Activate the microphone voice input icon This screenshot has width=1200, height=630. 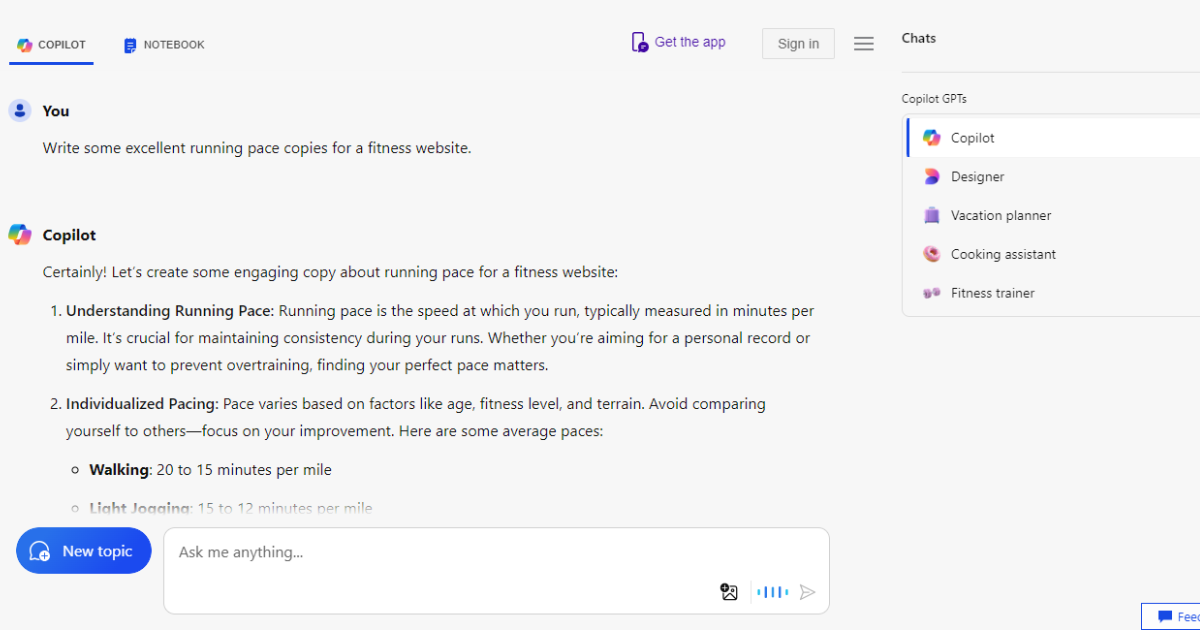(x=773, y=592)
